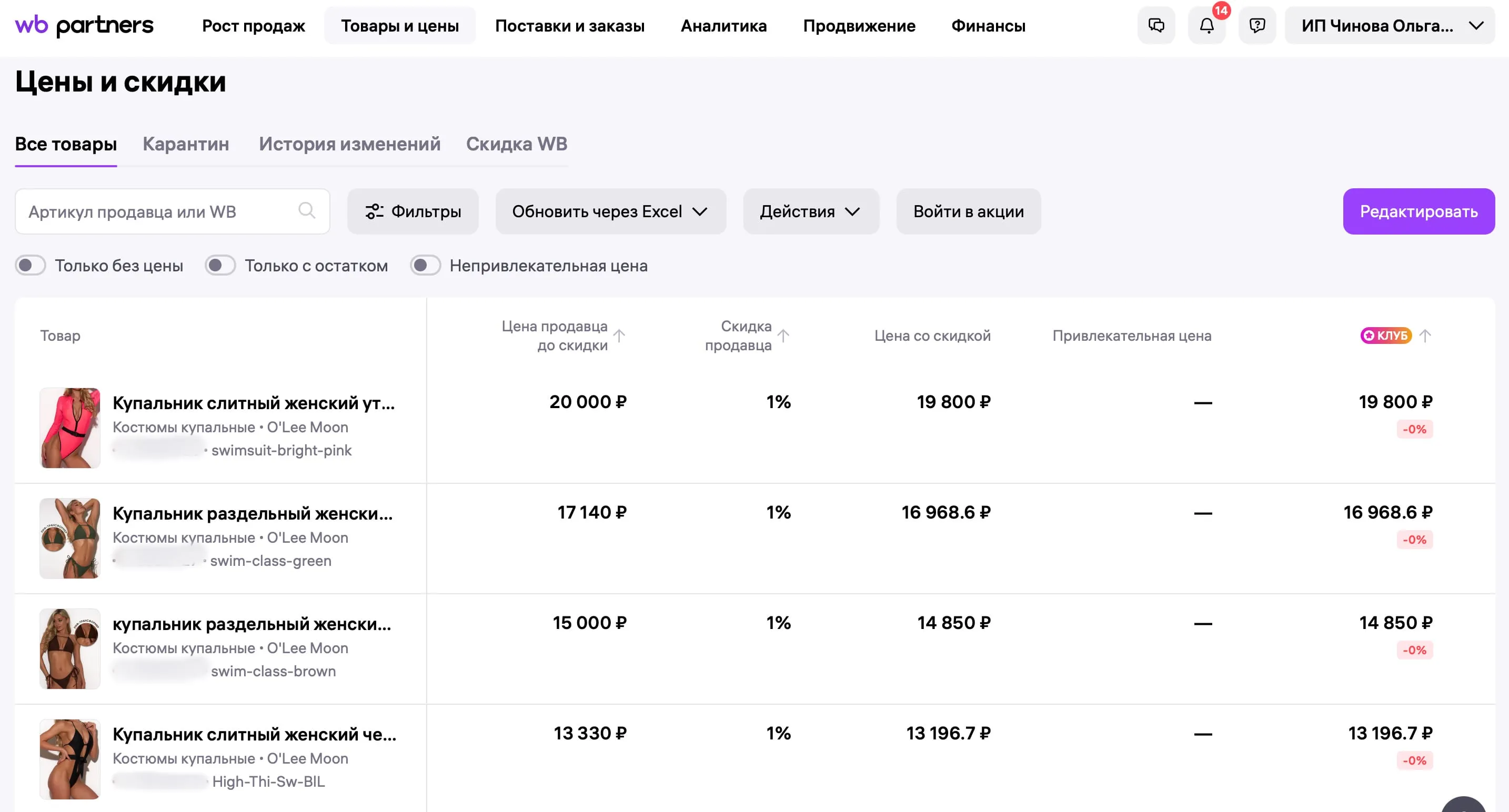Click the 'Войти в акции' button
The width and height of the screenshot is (1509, 812).
coord(968,211)
